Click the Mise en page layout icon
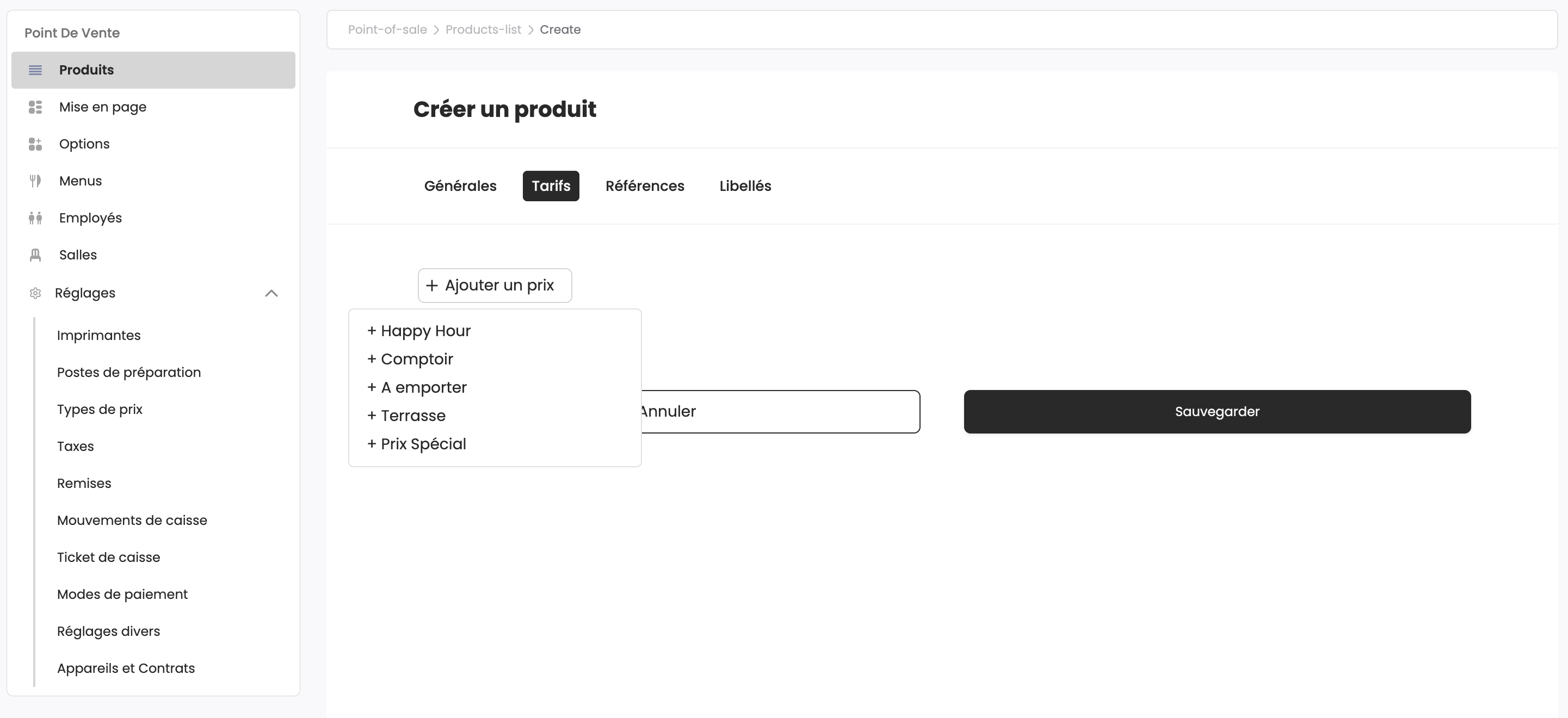Image resolution: width=1568 pixels, height=718 pixels. pos(35,107)
